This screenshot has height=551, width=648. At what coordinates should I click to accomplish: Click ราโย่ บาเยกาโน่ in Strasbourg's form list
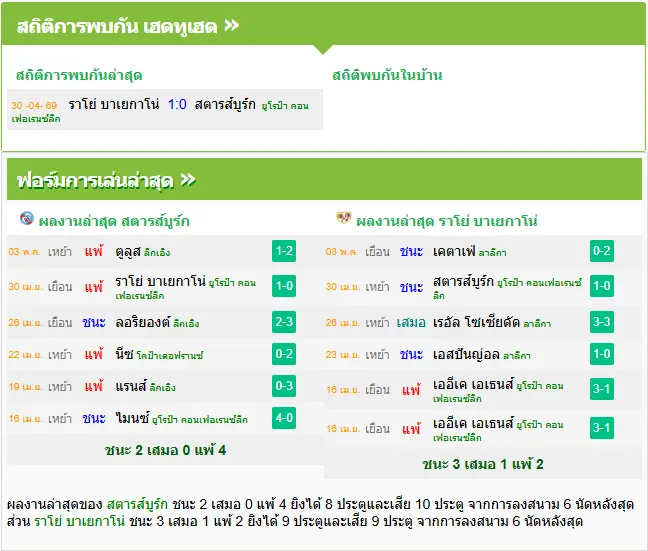coord(160,281)
